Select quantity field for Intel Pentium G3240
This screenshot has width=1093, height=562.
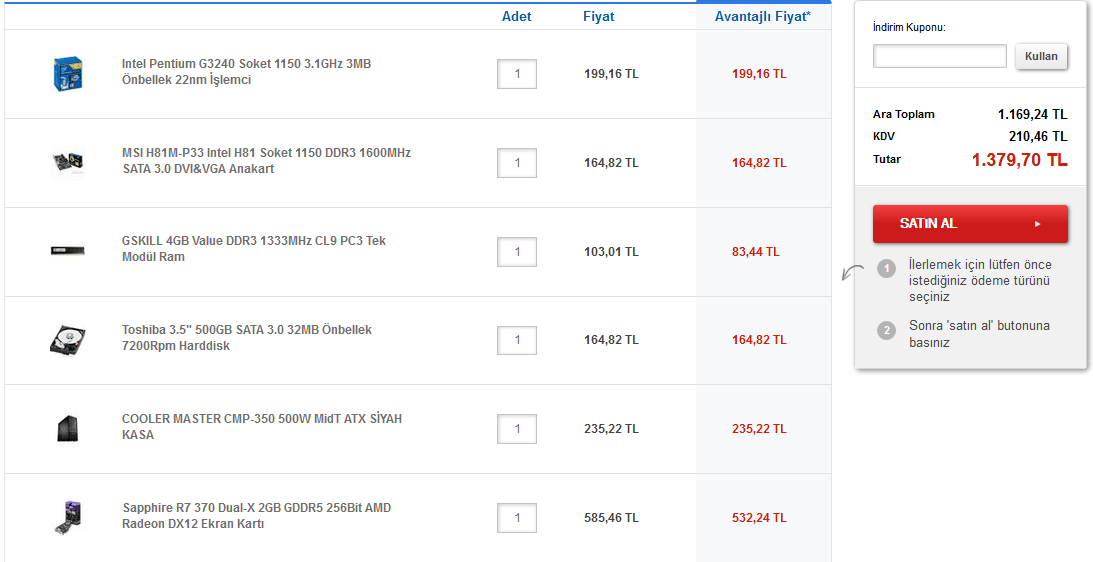point(517,74)
